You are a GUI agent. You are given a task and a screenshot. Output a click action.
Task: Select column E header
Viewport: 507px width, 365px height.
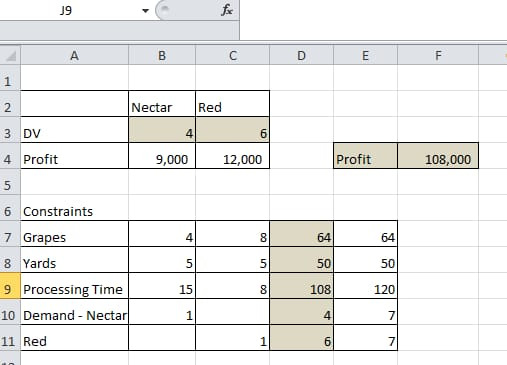click(365, 55)
